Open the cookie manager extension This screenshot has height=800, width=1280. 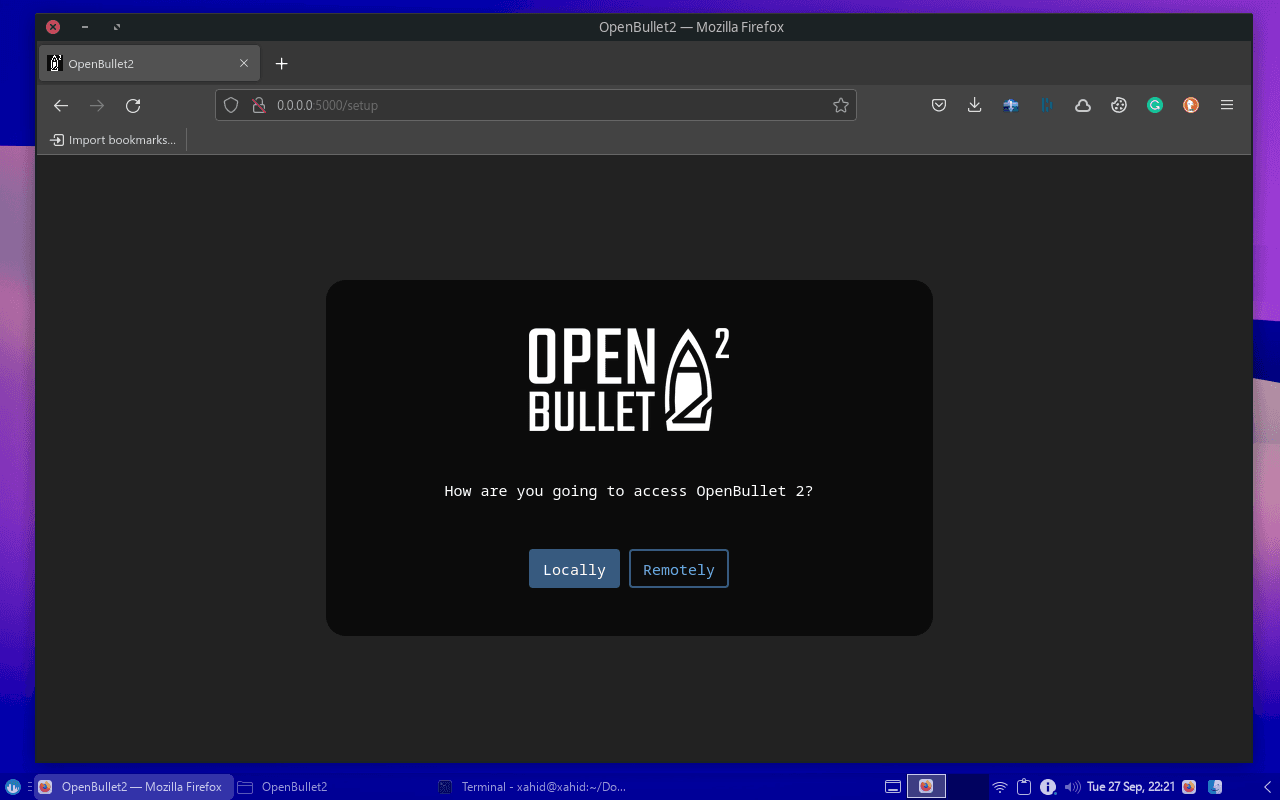pos(1119,105)
